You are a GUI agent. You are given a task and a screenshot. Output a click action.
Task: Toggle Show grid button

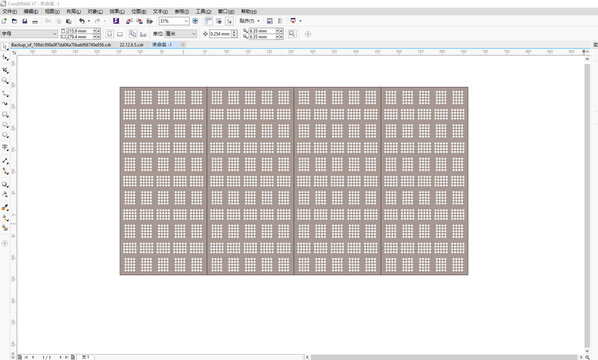(219, 21)
